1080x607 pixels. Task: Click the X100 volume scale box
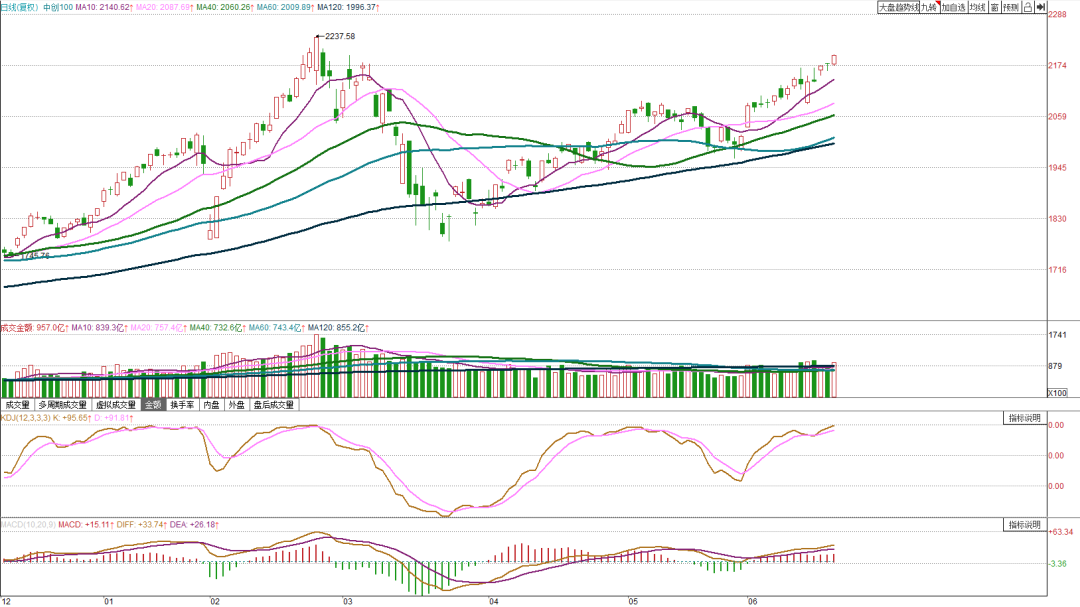pos(1057,393)
